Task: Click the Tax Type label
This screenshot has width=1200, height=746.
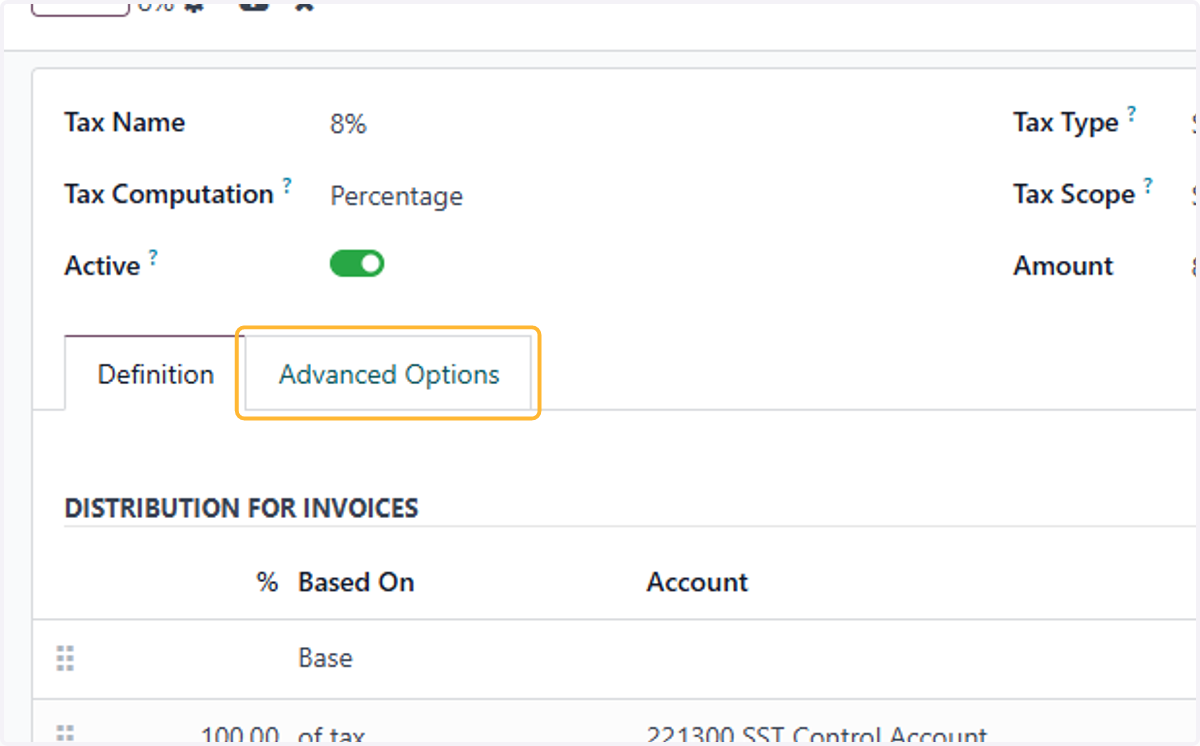Action: click(1065, 123)
